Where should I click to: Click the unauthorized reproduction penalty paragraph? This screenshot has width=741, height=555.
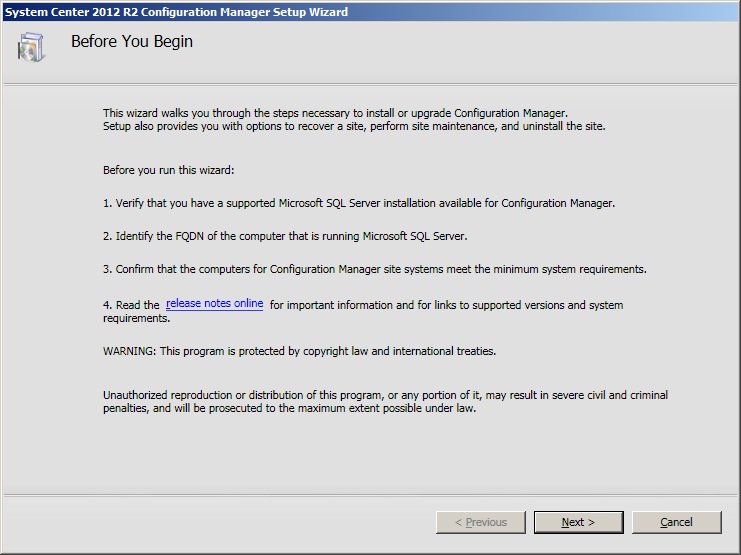385,395
